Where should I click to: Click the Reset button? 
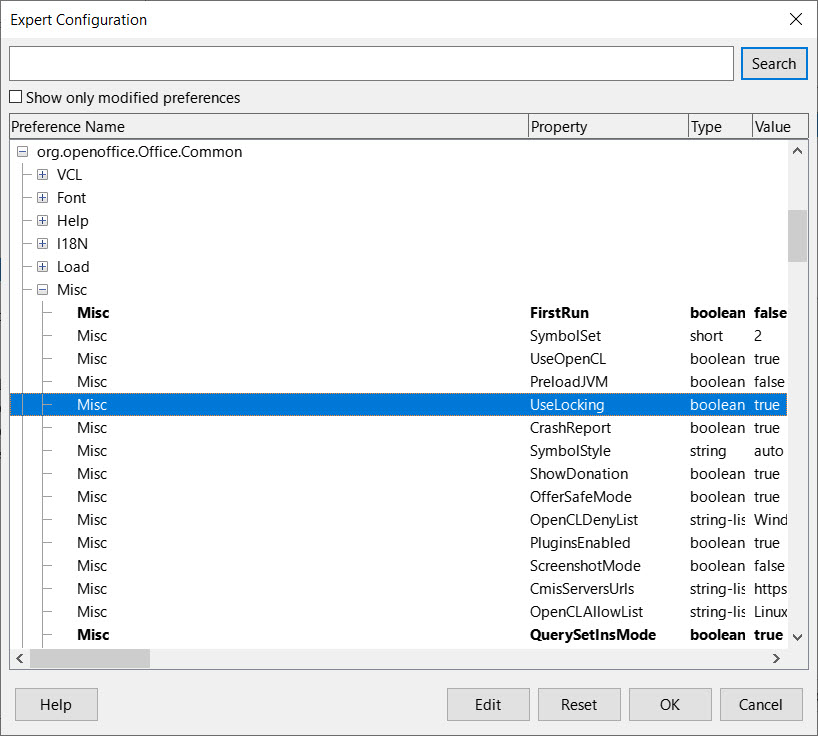[579, 705]
